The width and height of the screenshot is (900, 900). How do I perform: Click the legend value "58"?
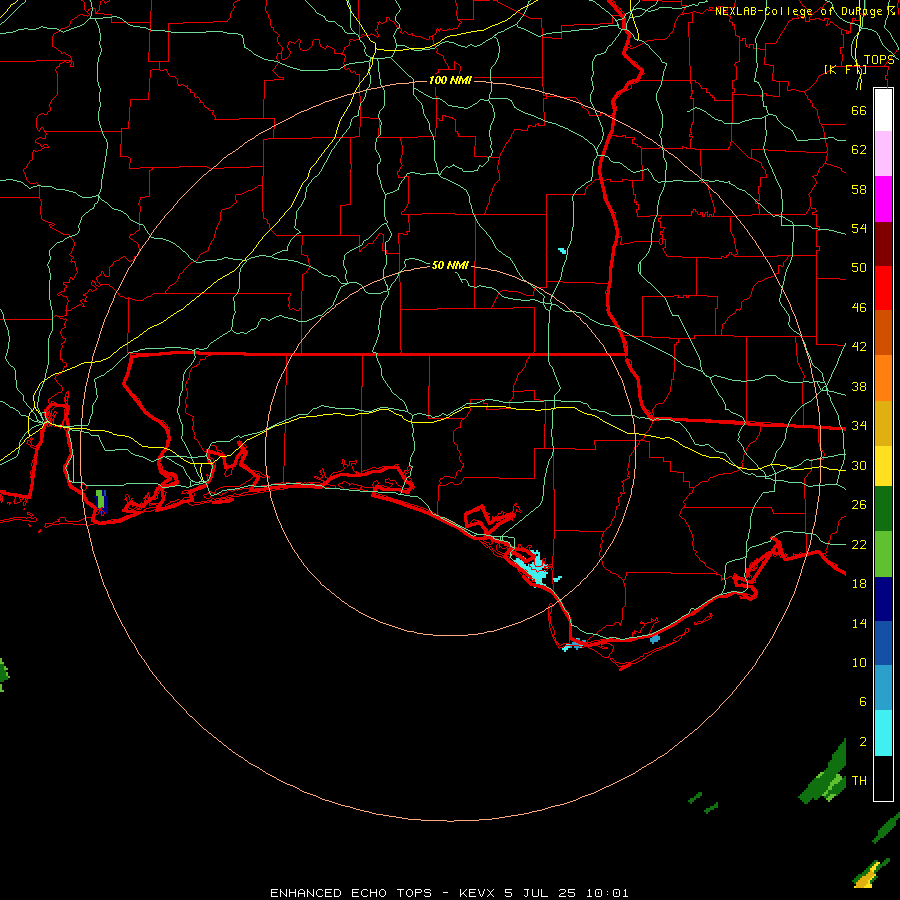(859, 189)
